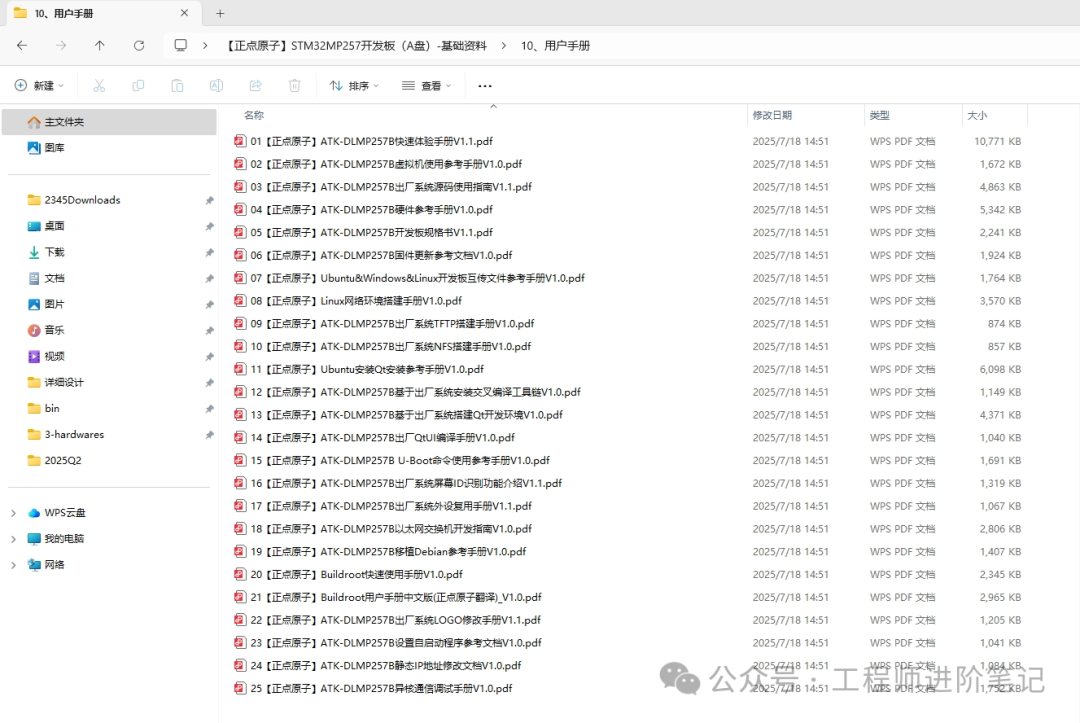
Task: Click the Copy icon in toolbar
Action: tap(138, 85)
